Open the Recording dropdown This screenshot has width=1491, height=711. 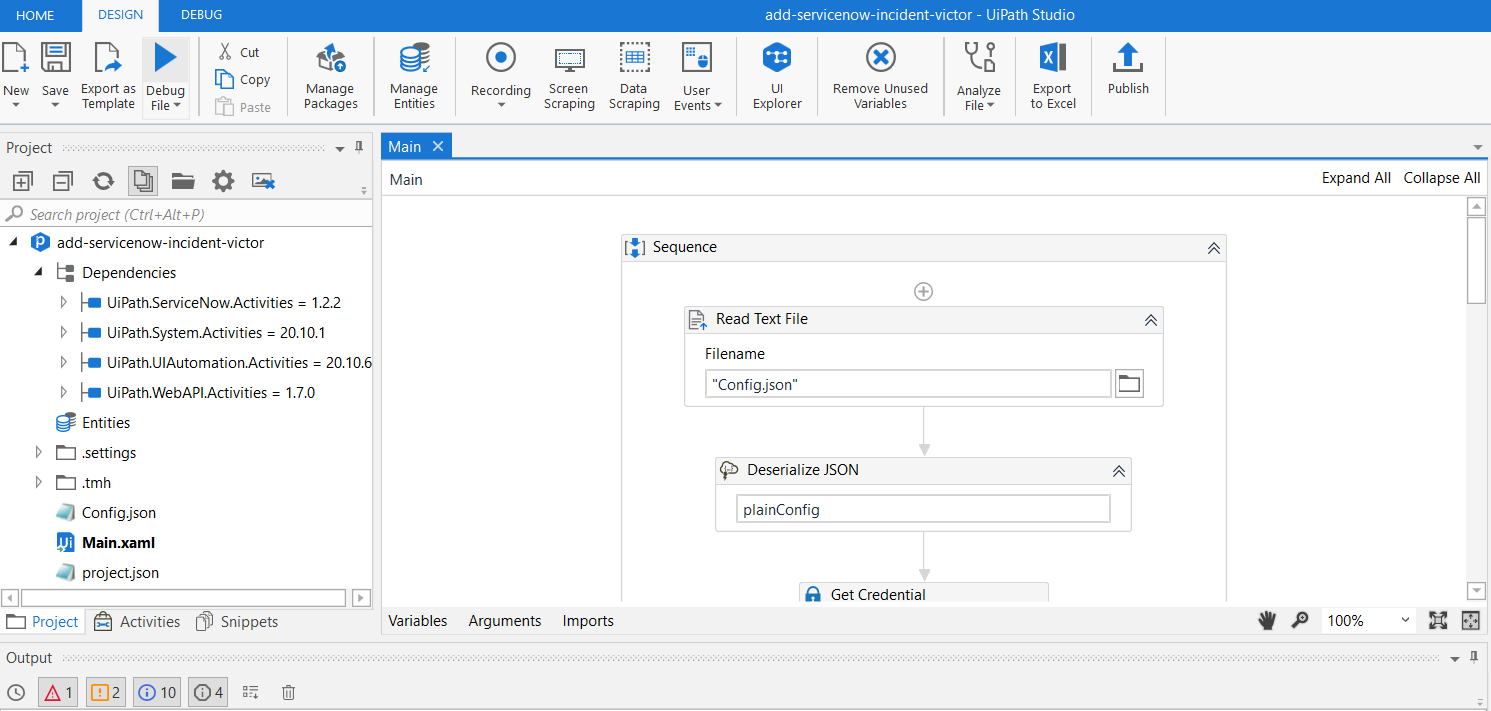click(x=501, y=104)
